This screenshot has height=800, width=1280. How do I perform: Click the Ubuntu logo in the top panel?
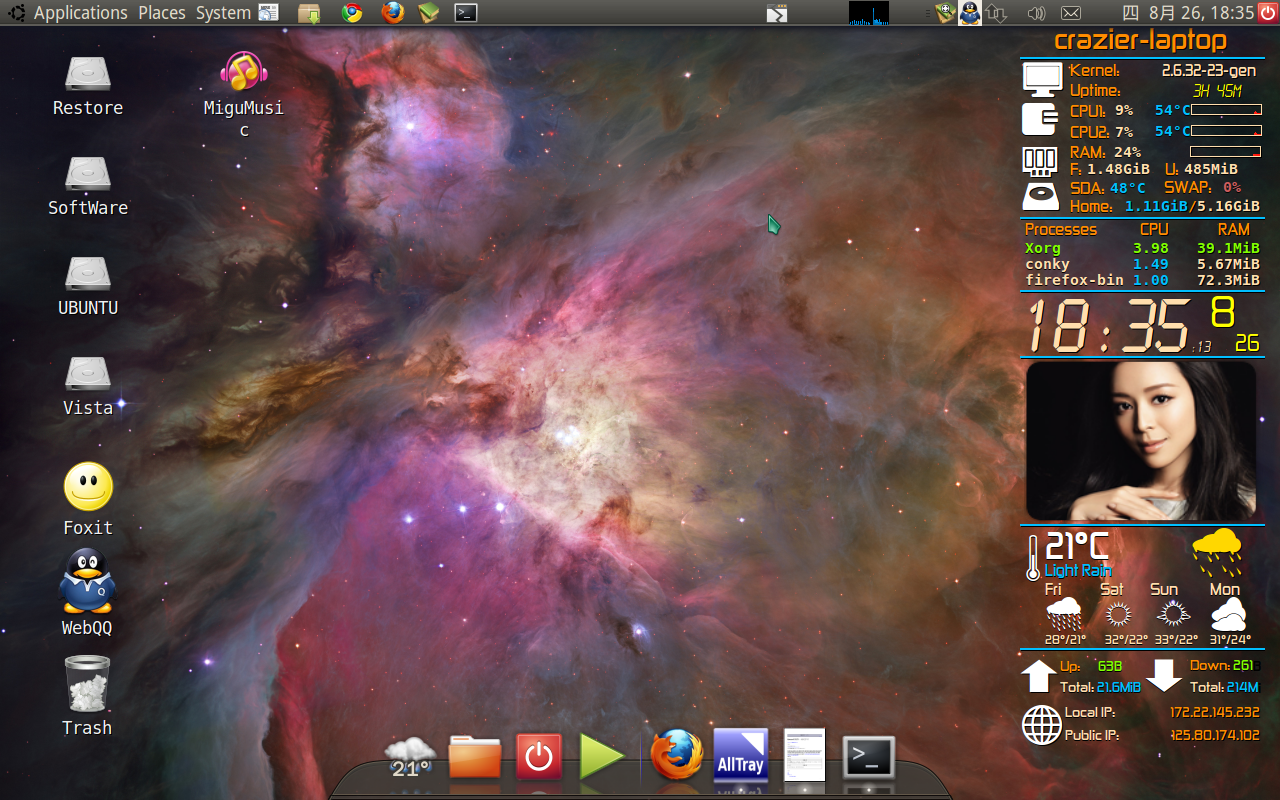[x=15, y=13]
